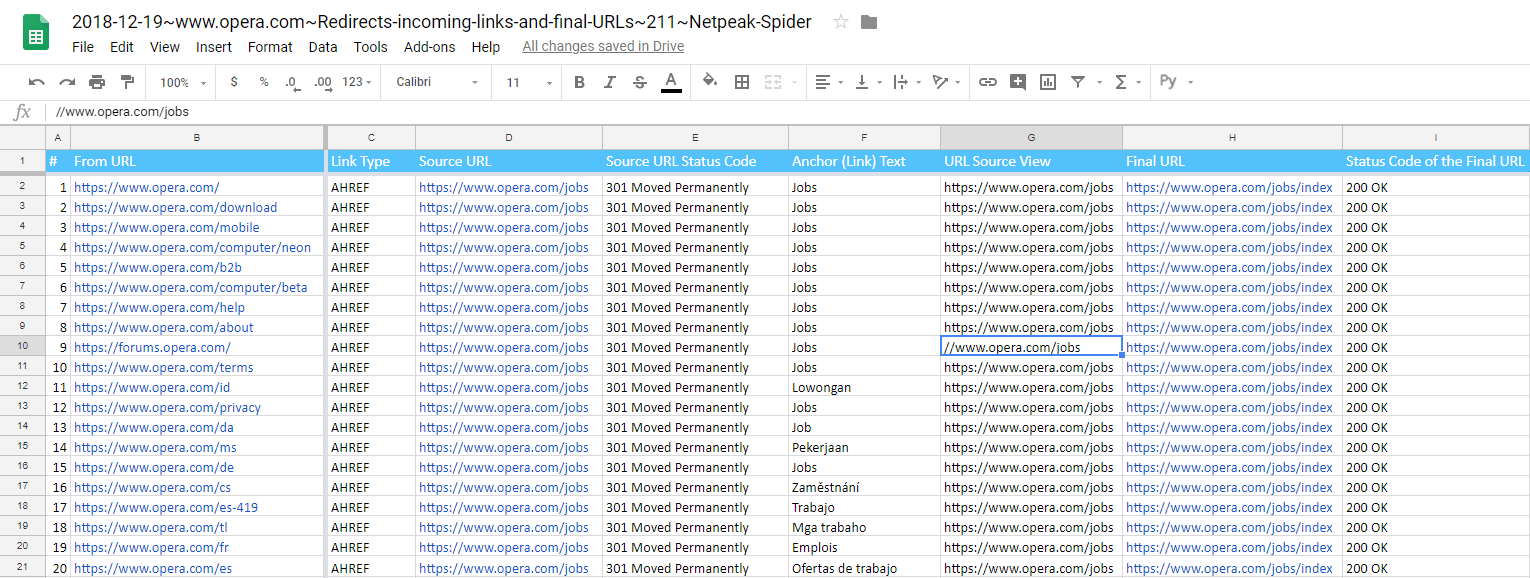Open the borders menu
The image size is (1530, 578).
pos(742,82)
